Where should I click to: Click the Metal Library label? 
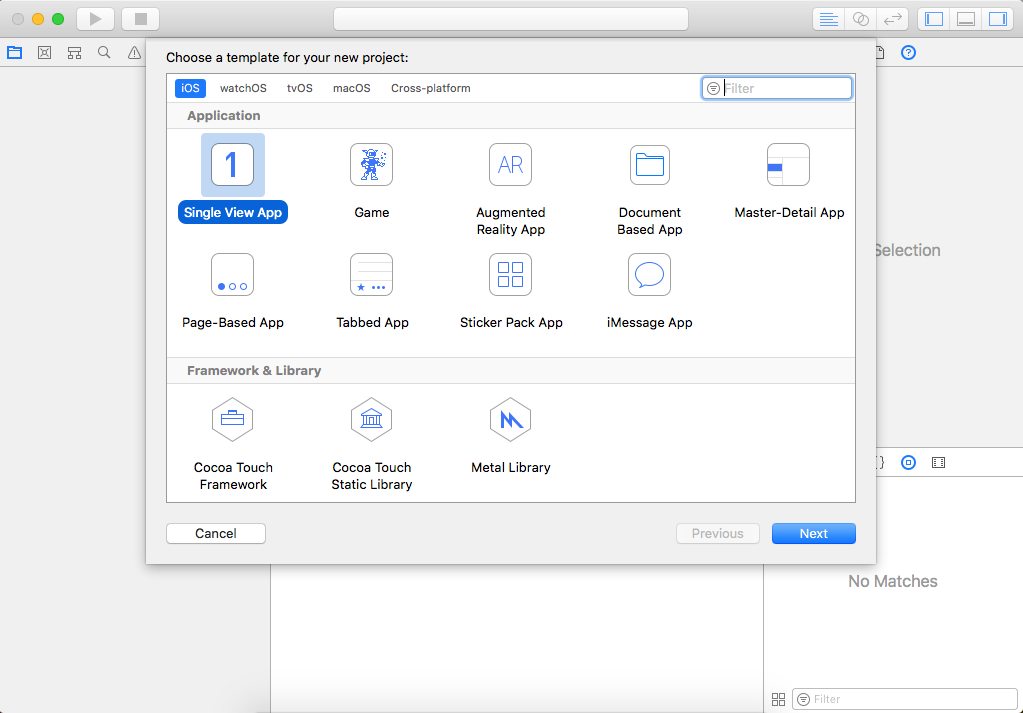point(511,467)
